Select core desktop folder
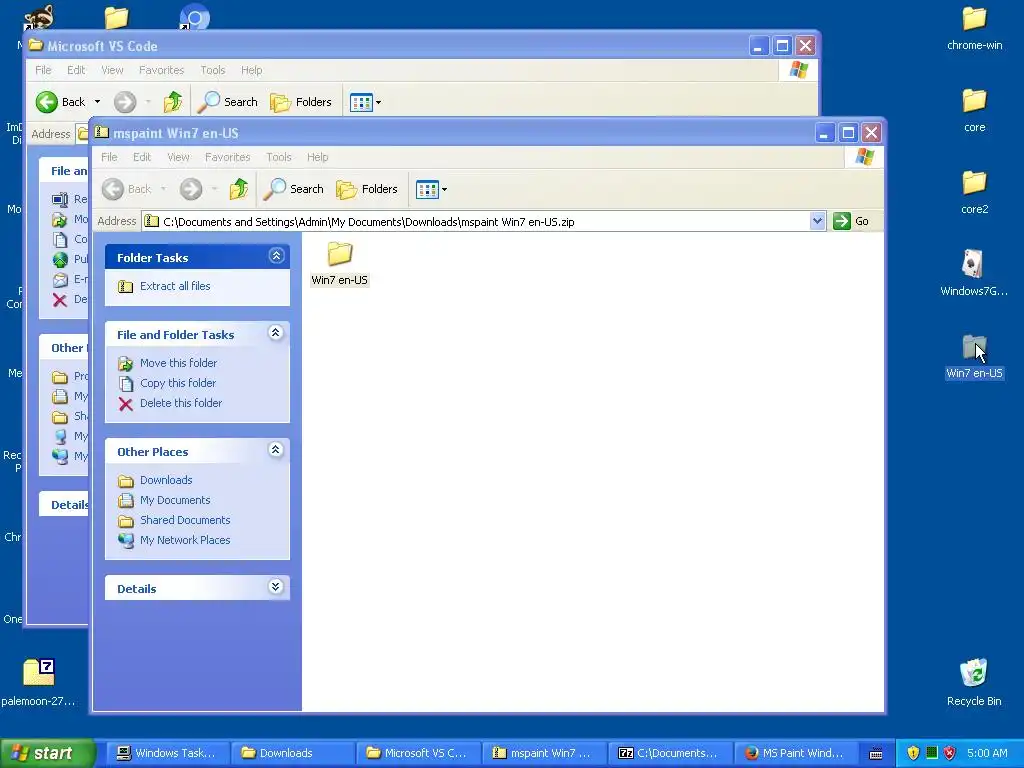Screen dimensions: 1024x768 (x=974, y=111)
